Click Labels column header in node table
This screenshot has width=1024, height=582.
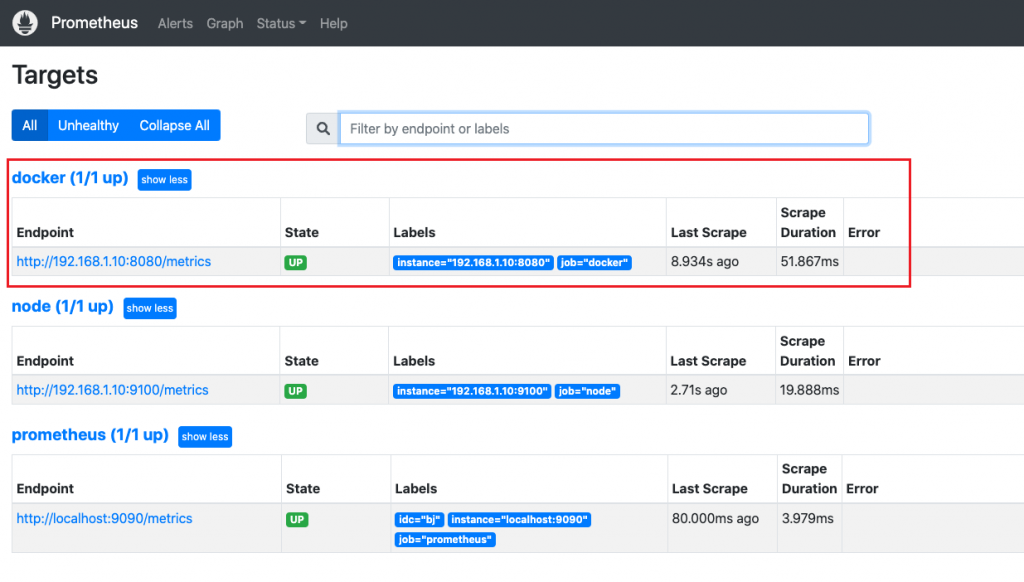point(414,361)
